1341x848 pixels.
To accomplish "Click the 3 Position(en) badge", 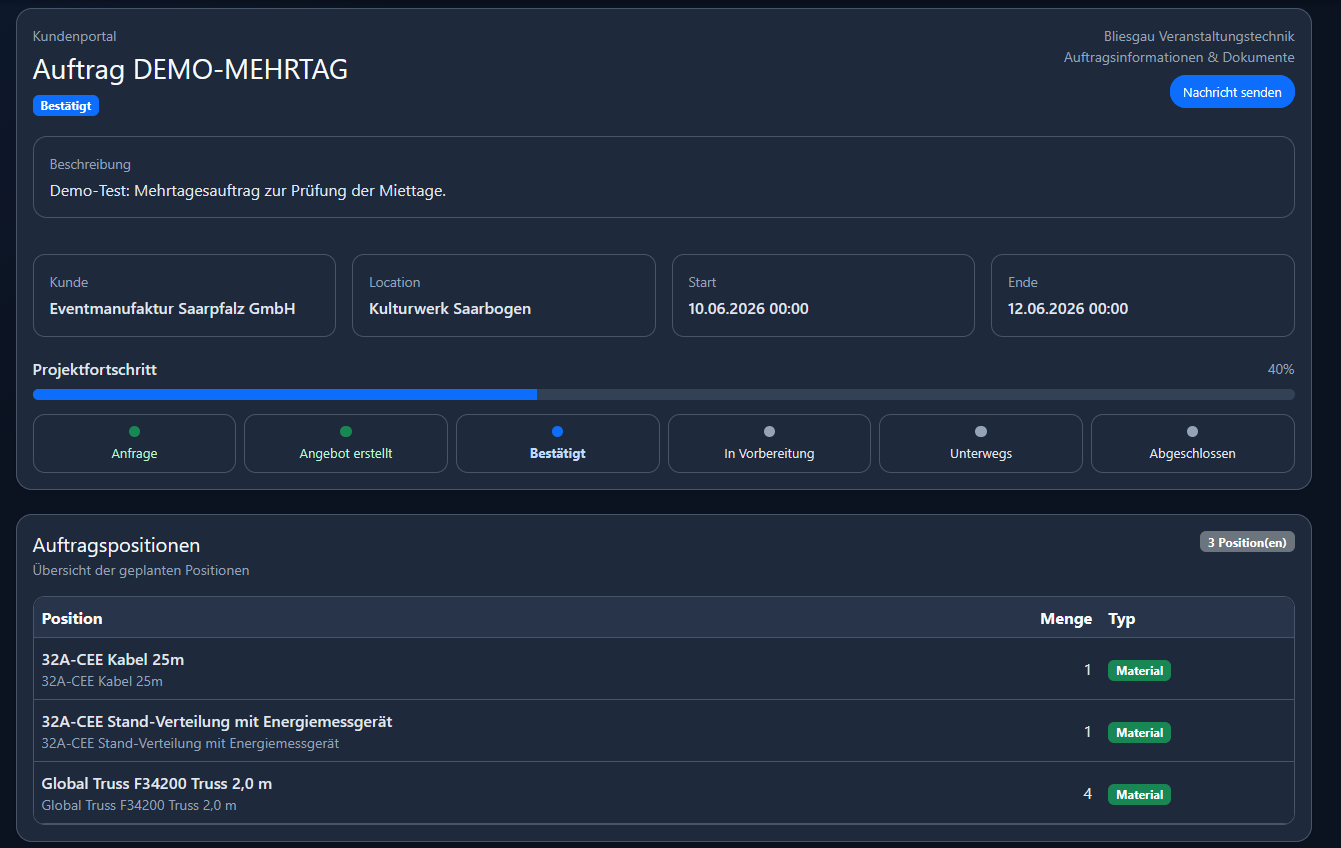I will point(1247,542).
